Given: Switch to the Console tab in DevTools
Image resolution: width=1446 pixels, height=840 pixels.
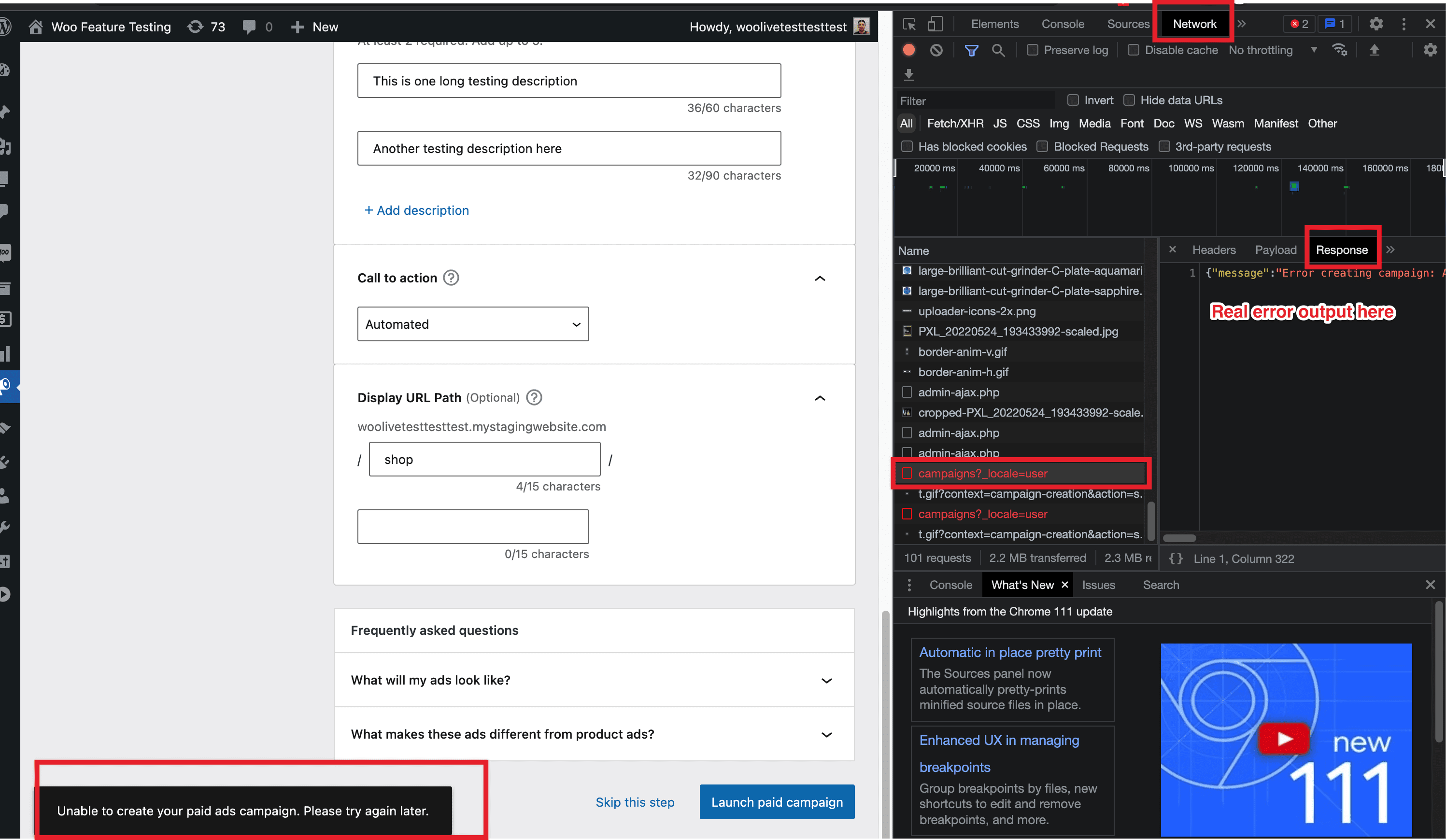Looking at the screenshot, I should 1062,24.
